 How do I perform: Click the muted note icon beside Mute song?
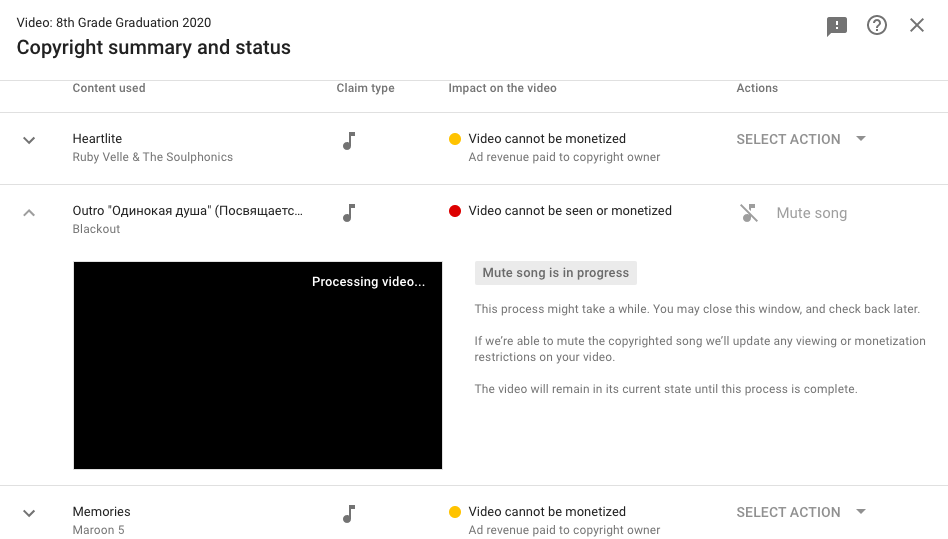coord(749,213)
